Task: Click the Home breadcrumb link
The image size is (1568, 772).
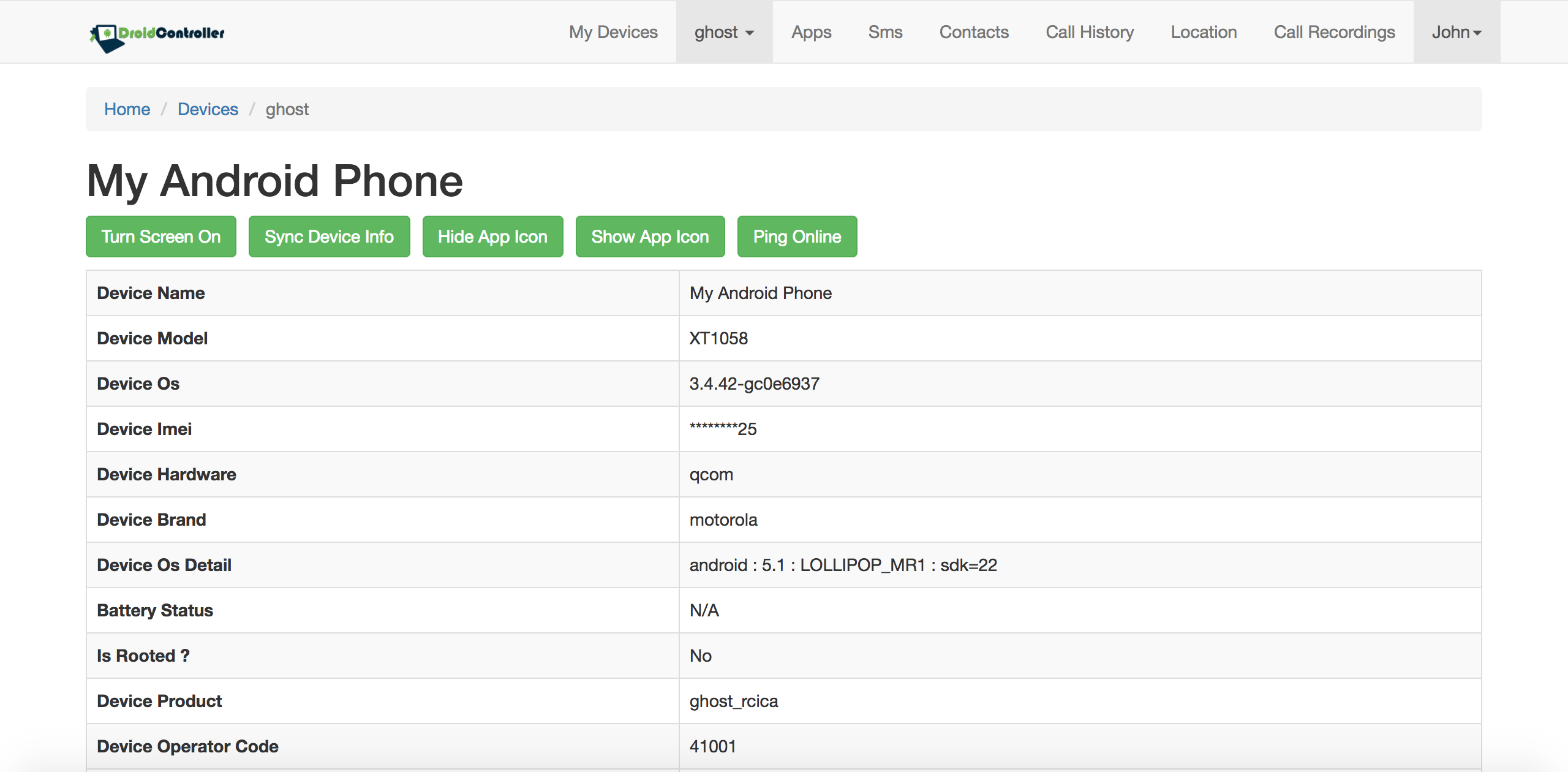Action: coord(127,109)
